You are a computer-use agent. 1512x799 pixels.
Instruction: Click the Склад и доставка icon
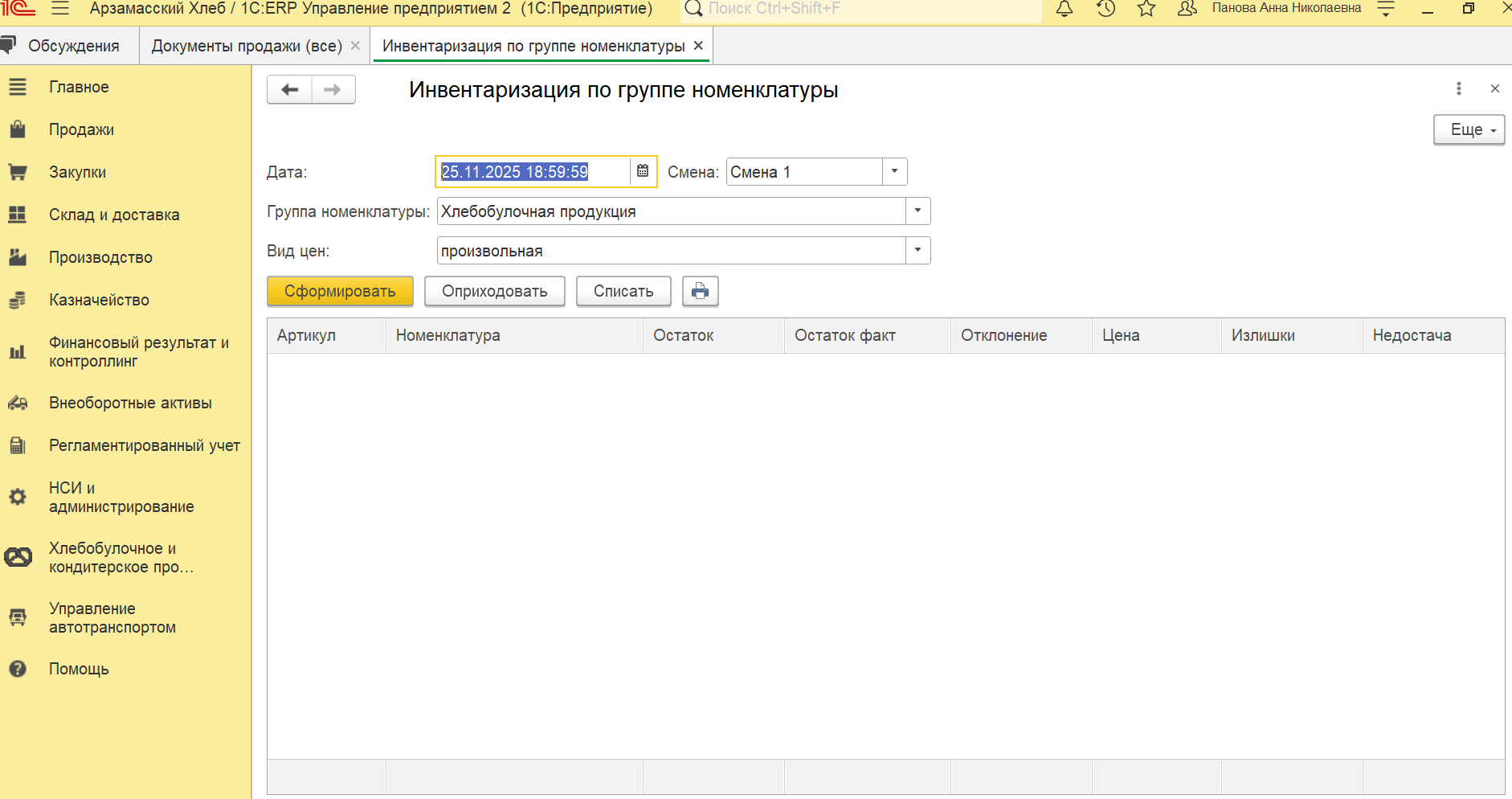pos(18,215)
